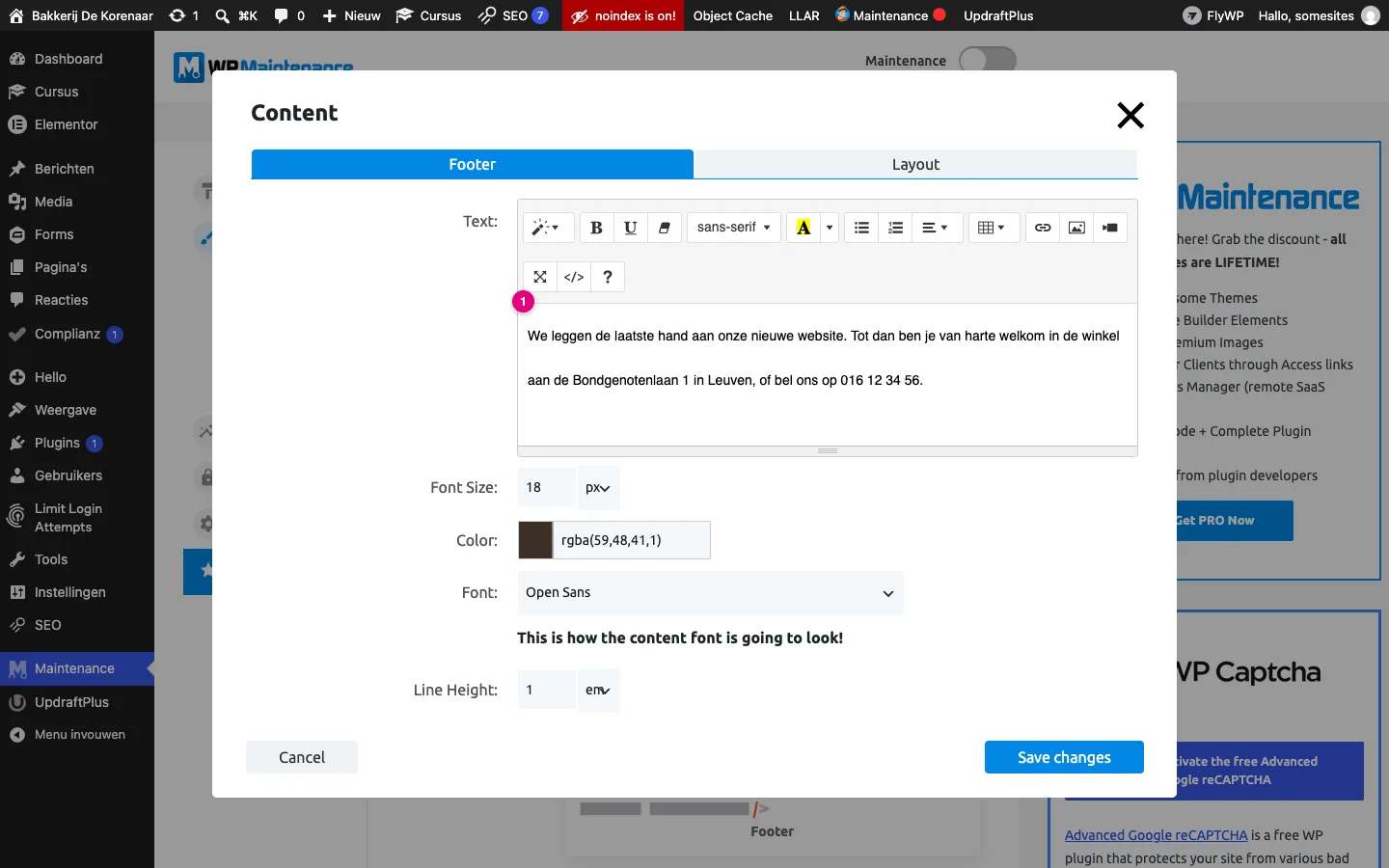1389x868 pixels.
Task: Insert a picture via the image icon
Action: point(1076,228)
